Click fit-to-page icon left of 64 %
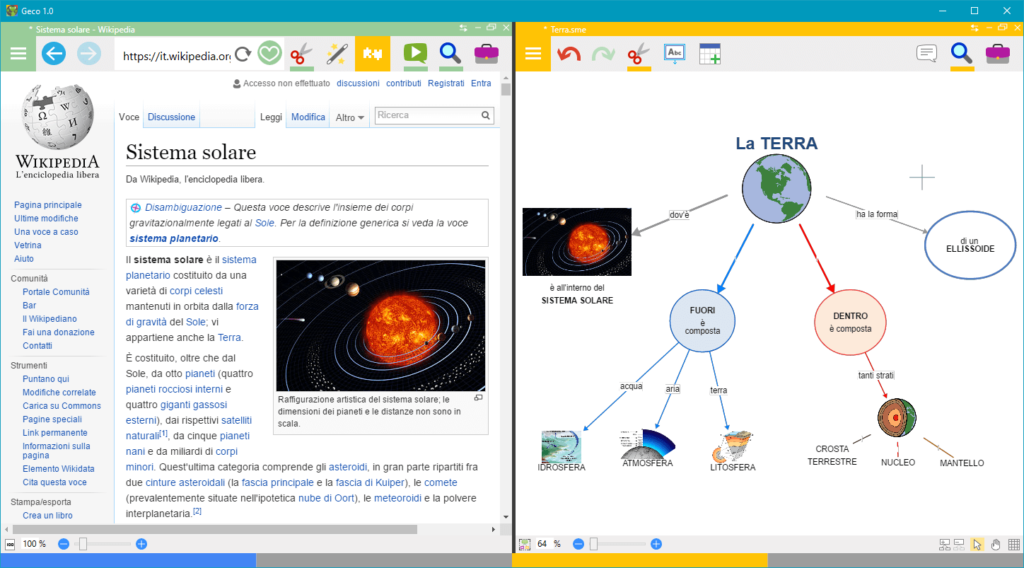The width and height of the screenshot is (1024, 568). click(524, 544)
